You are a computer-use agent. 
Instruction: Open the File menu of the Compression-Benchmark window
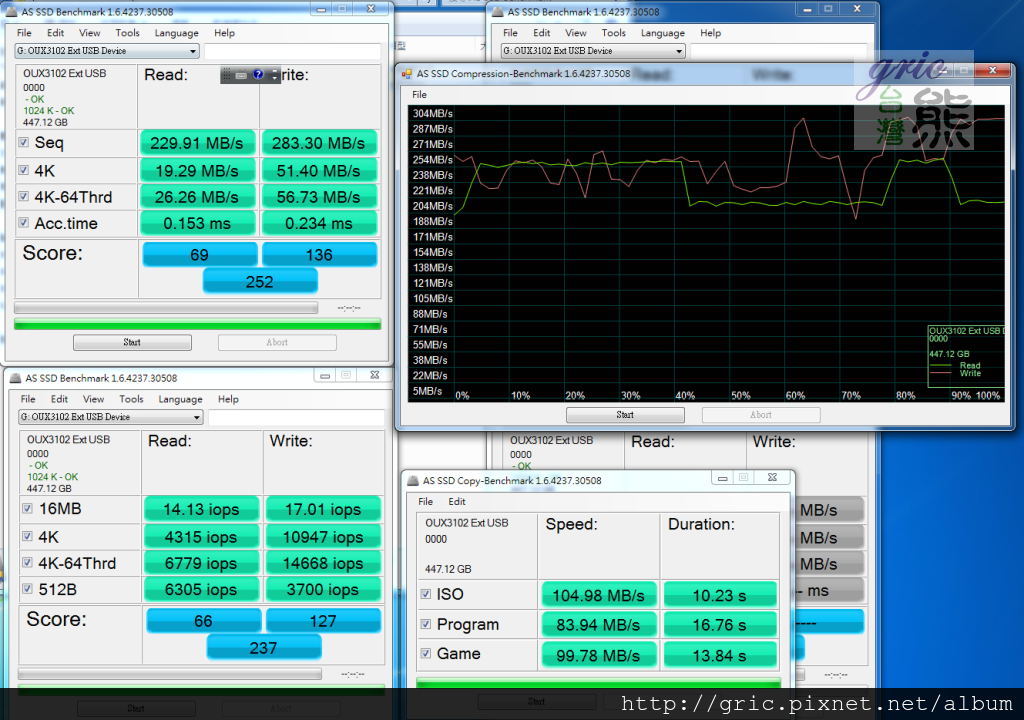[x=419, y=95]
